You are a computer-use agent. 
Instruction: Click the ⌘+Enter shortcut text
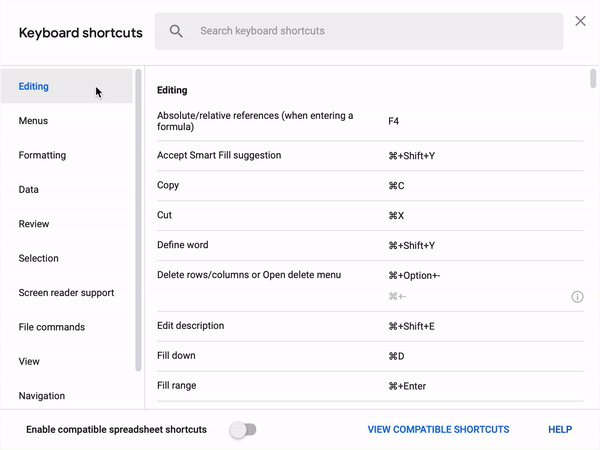coord(407,386)
